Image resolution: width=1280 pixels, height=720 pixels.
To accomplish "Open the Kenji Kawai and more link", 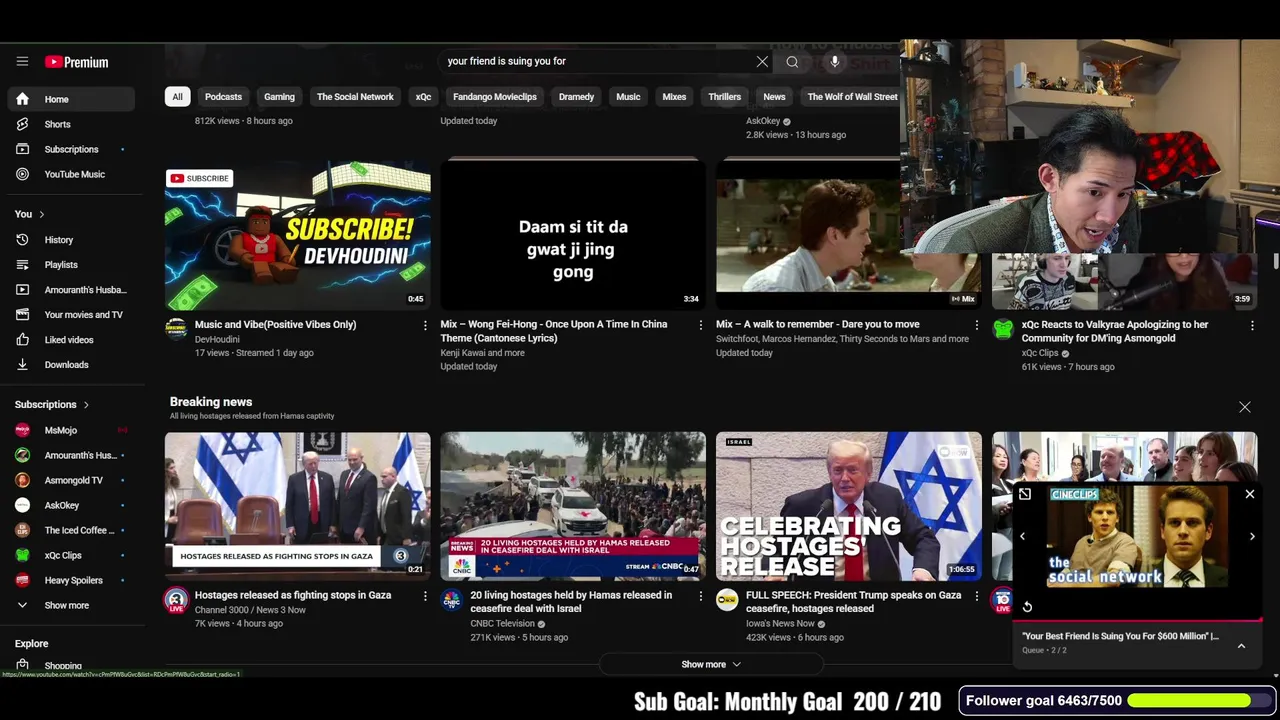I will click(x=482, y=353).
